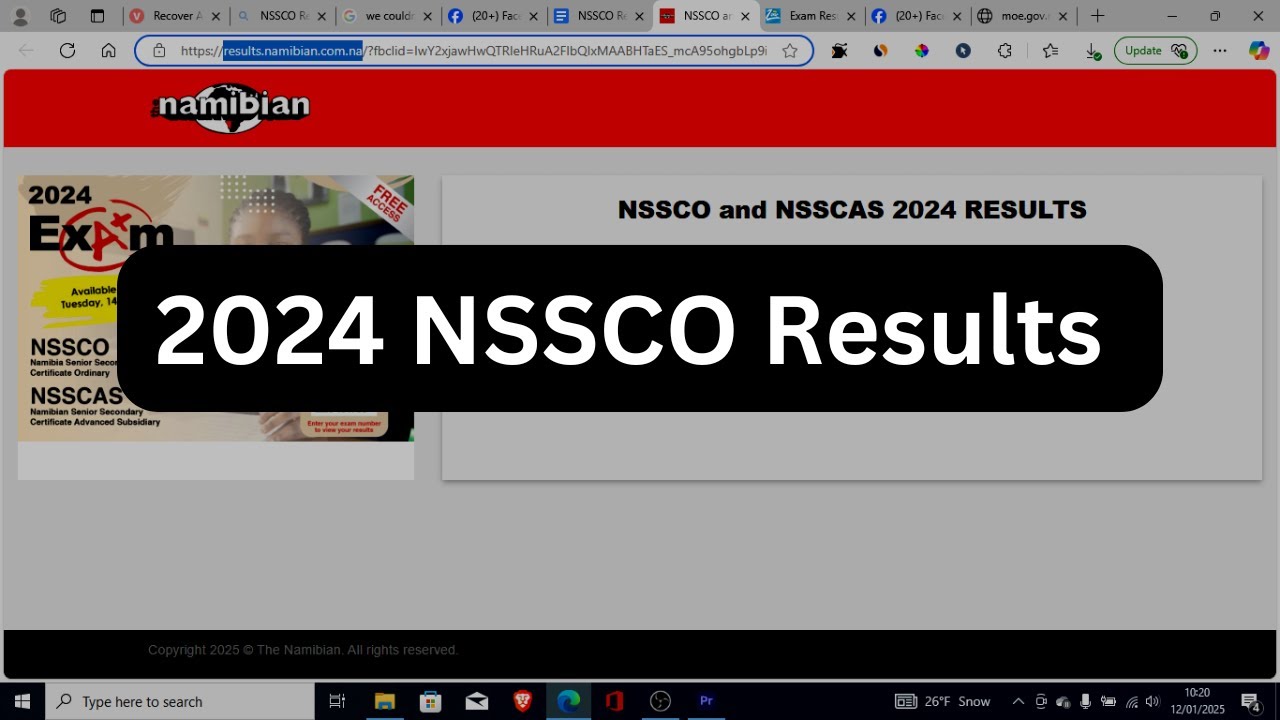Viewport: 1280px width, 720px height.
Task: Refresh the current page
Action: [x=67, y=50]
